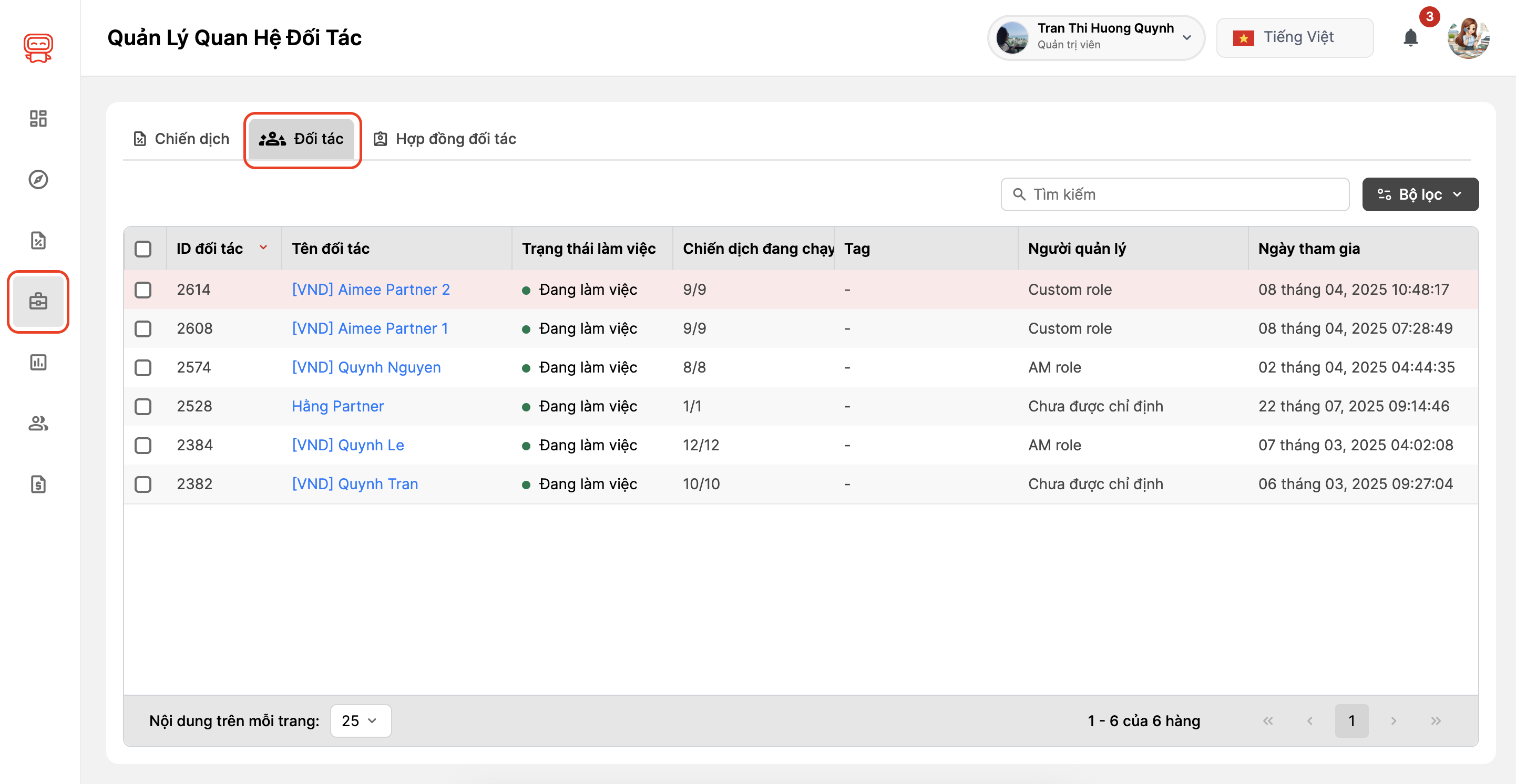Image resolution: width=1516 pixels, height=784 pixels.
Task: Open notifications bell with badge 3
Action: point(1410,38)
